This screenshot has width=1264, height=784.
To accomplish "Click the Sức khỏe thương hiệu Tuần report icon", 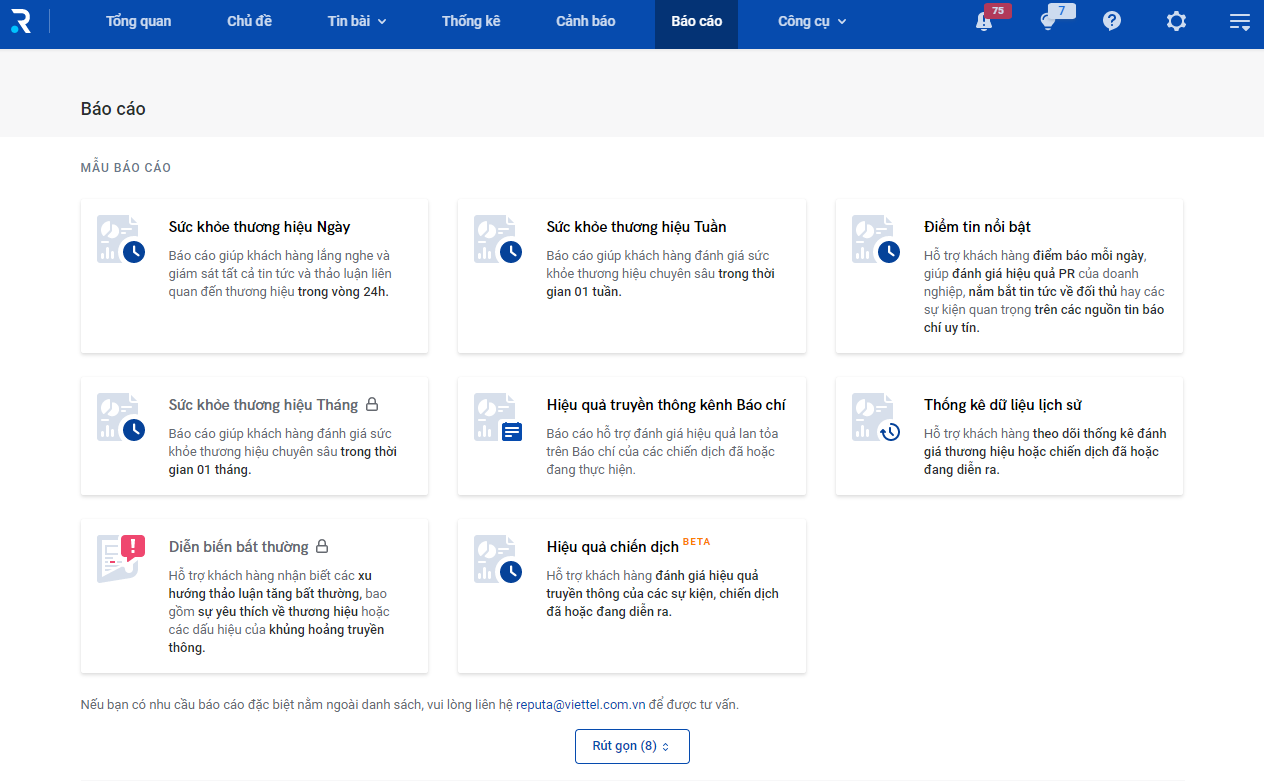I will coord(498,240).
